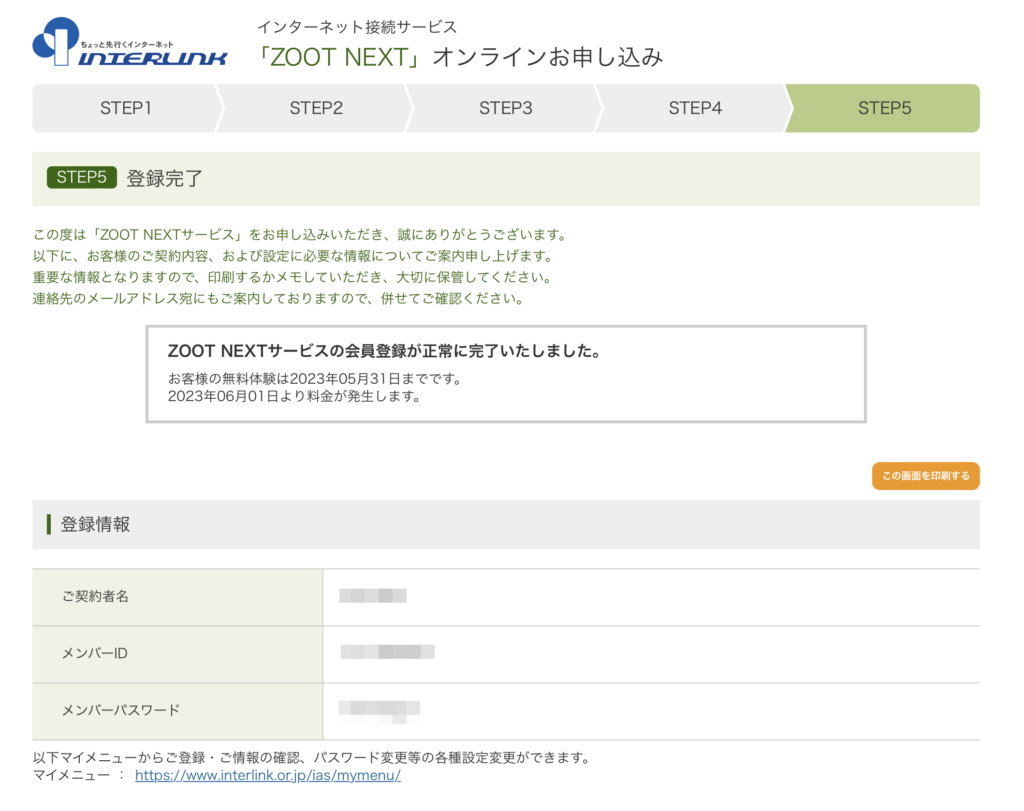Select the STEP3 progress tab
This screenshot has width=1024, height=811.
pos(505,108)
